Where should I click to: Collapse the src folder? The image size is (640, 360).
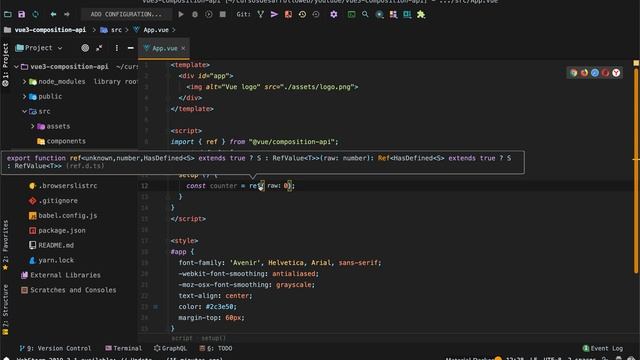pos(24,111)
